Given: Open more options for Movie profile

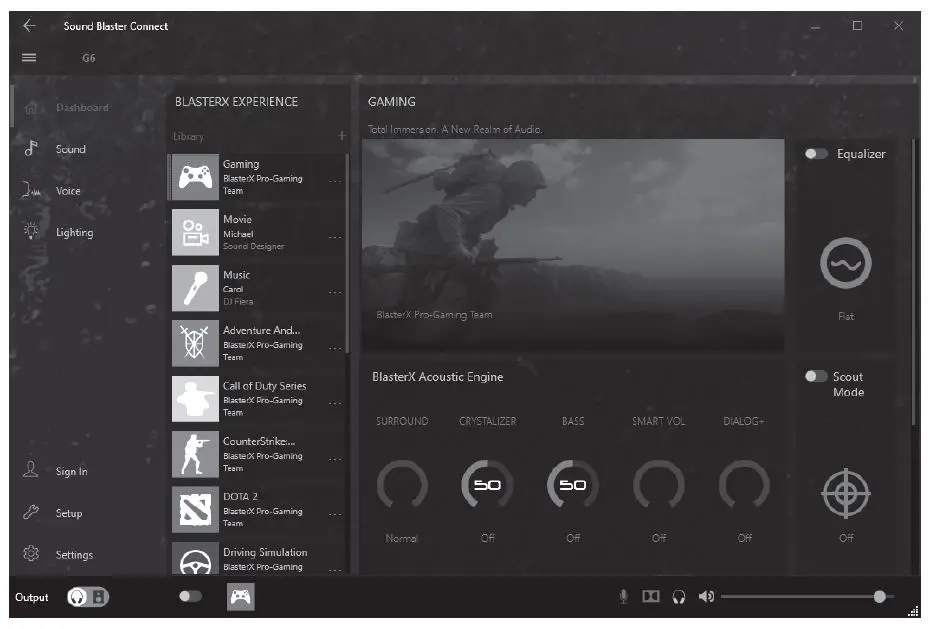Looking at the screenshot, I should [x=335, y=237].
